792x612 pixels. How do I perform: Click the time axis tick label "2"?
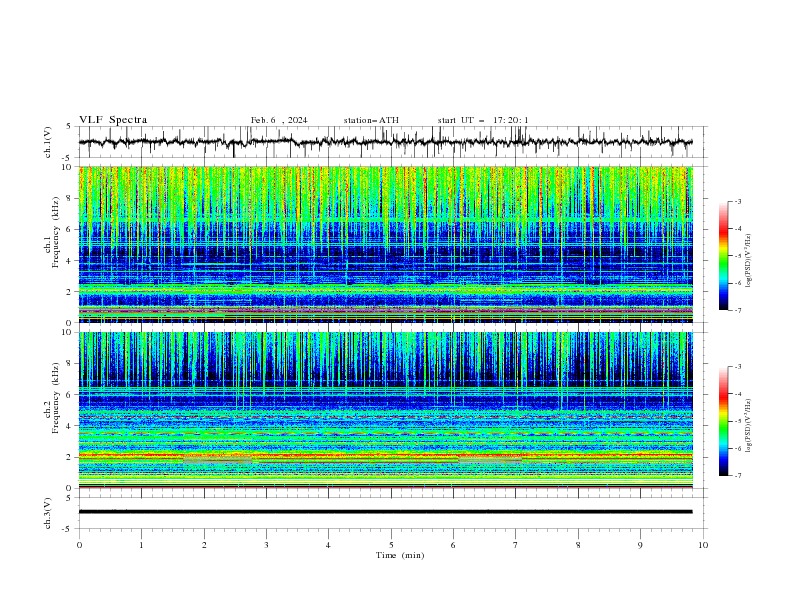point(204,545)
